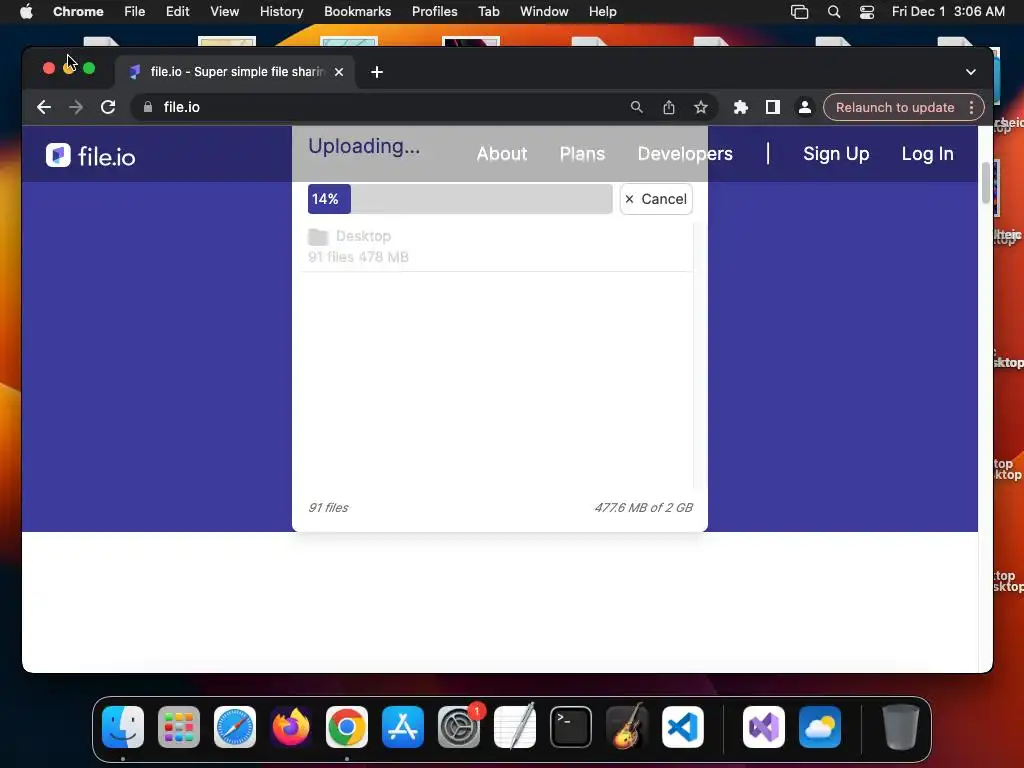Click Chrome icon in the Dock
The height and width of the screenshot is (768, 1024).
[347, 727]
